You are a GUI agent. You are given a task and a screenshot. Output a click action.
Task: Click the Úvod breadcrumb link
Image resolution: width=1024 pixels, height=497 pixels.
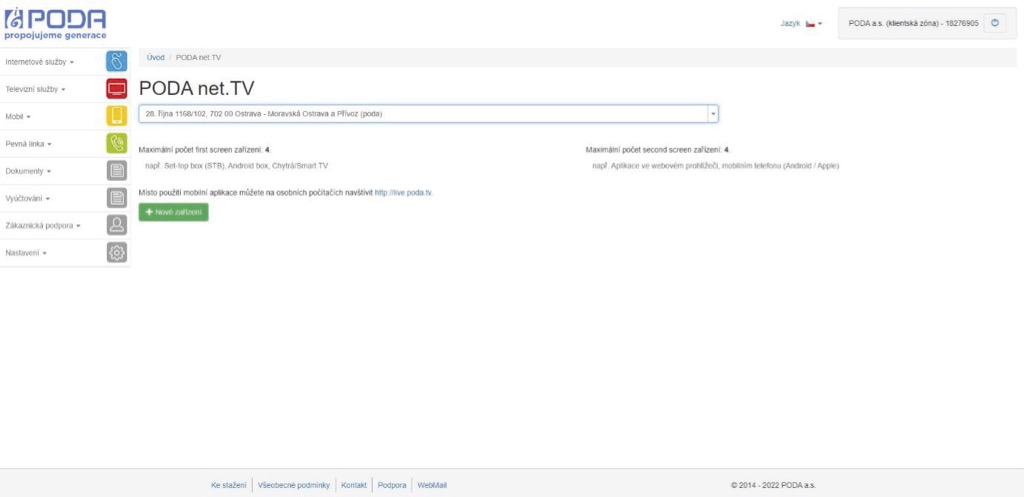click(x=155, y=57)
